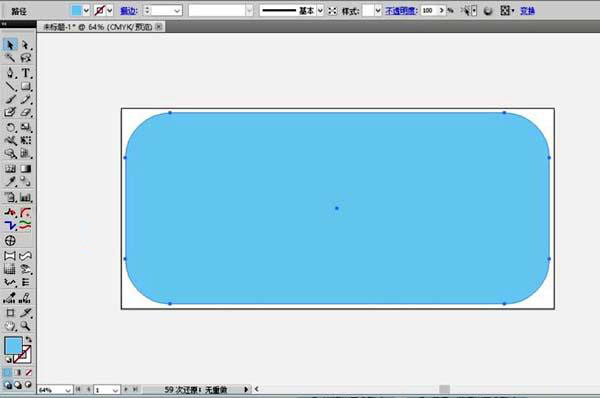
Task: Collapse the toolbox double-arrow header
Action: click(x=4, y=24)
